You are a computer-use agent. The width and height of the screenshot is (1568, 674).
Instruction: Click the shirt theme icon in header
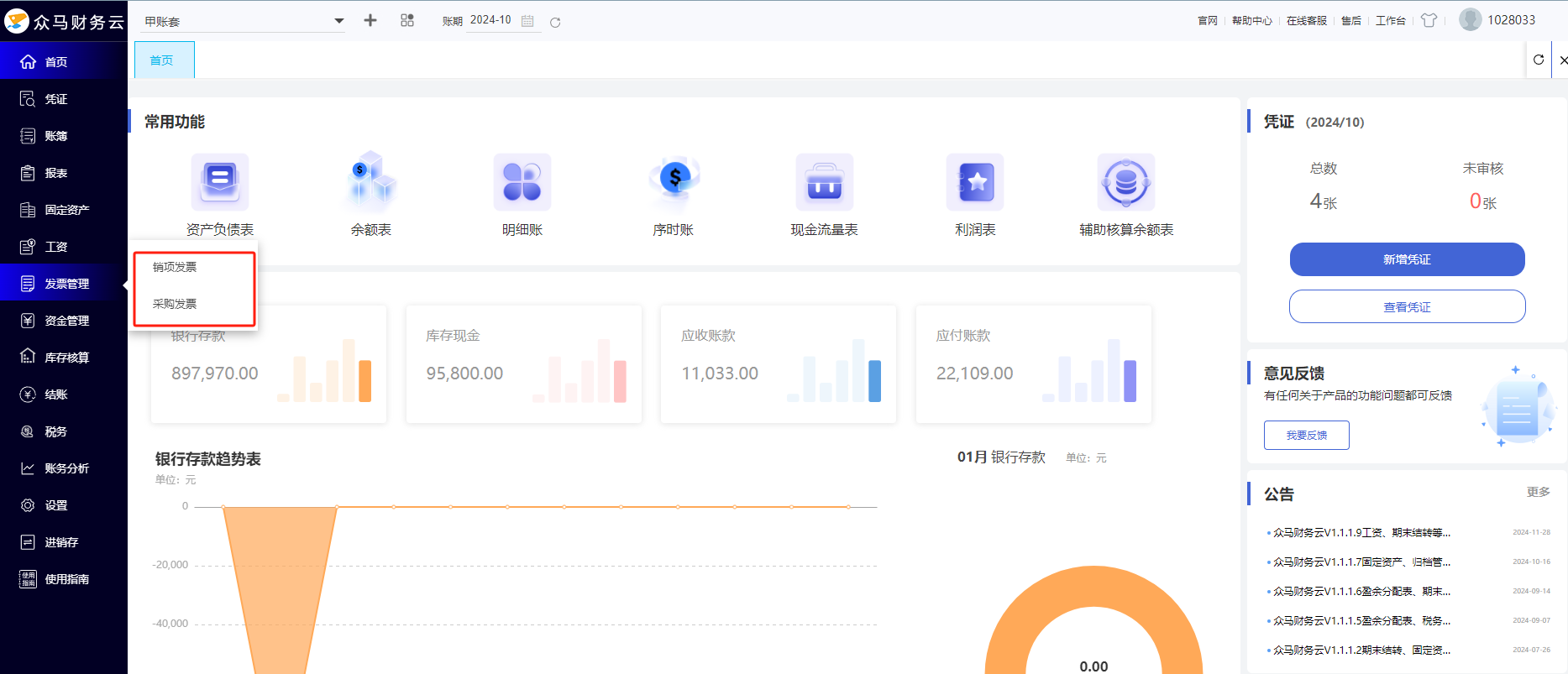1429,20
